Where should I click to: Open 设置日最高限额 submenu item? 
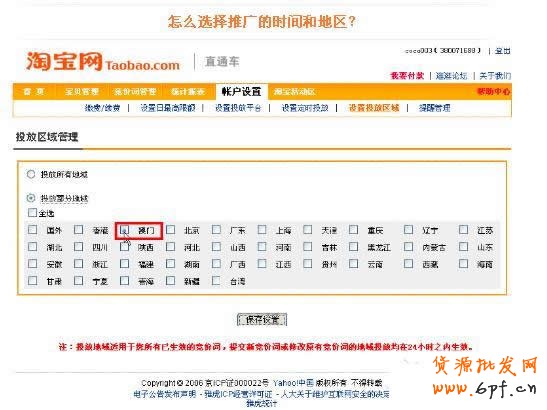pos(168,108)
